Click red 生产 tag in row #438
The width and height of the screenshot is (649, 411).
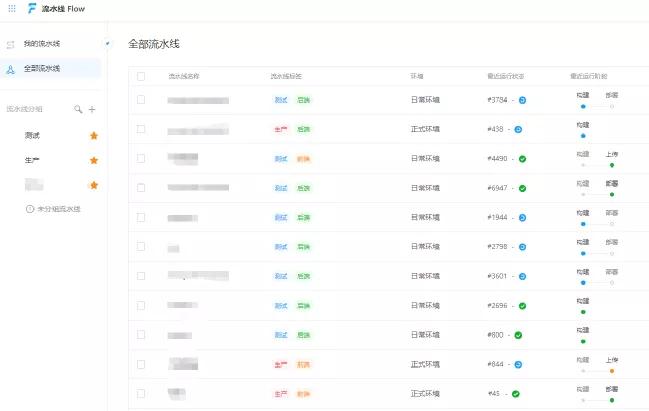coord(281,130)
